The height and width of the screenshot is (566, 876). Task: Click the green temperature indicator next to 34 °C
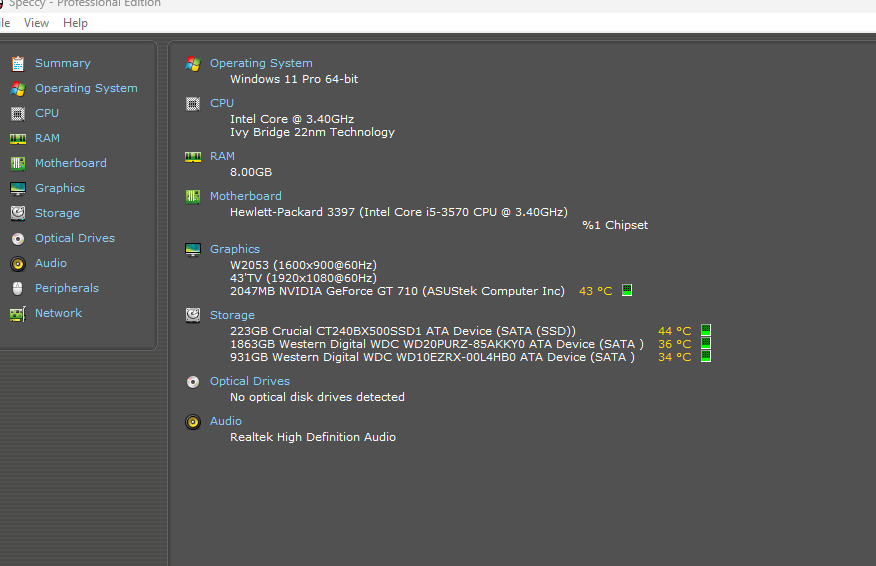(706, 356)
